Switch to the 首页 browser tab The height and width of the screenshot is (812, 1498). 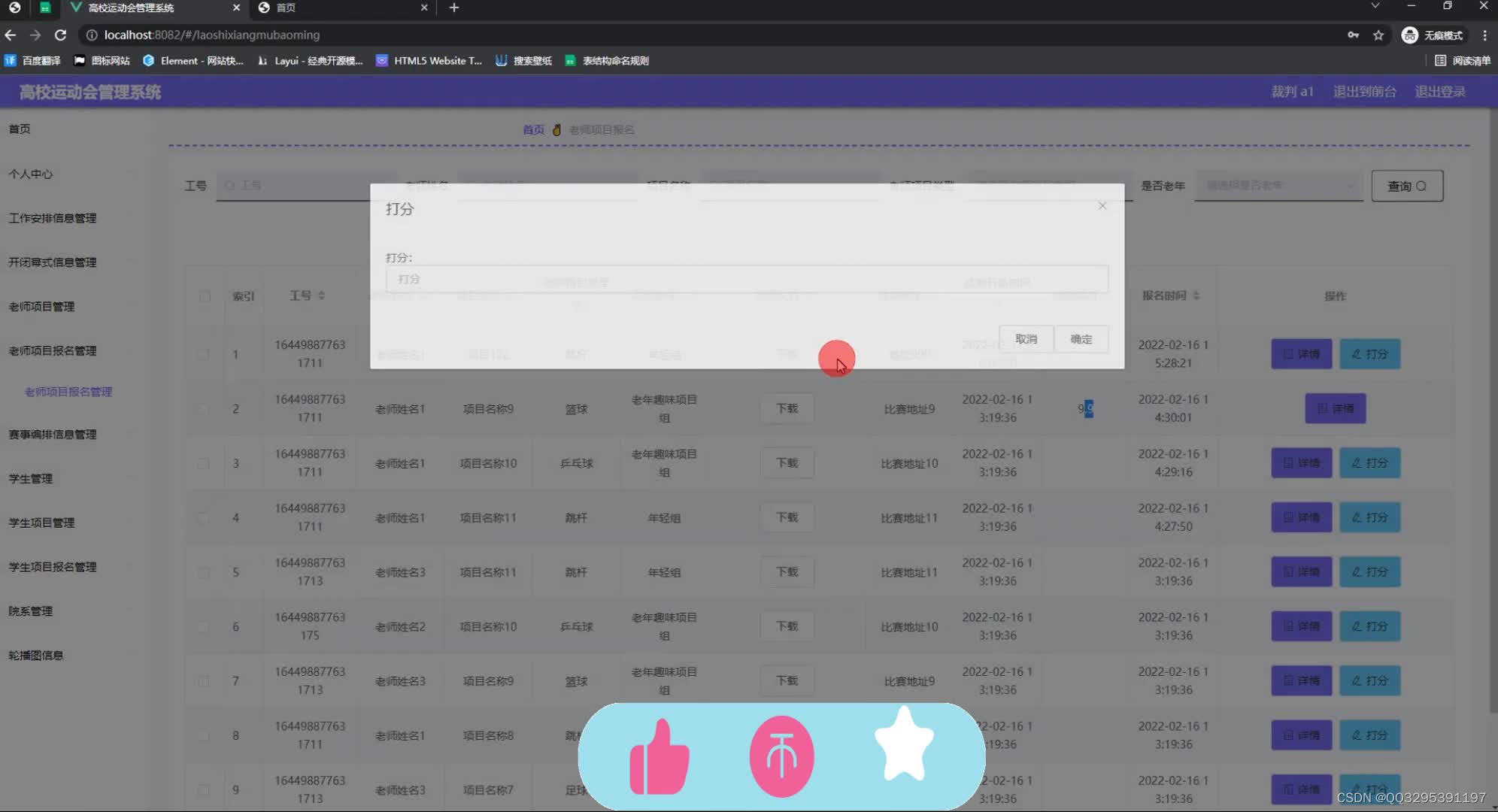pos(342,8)
